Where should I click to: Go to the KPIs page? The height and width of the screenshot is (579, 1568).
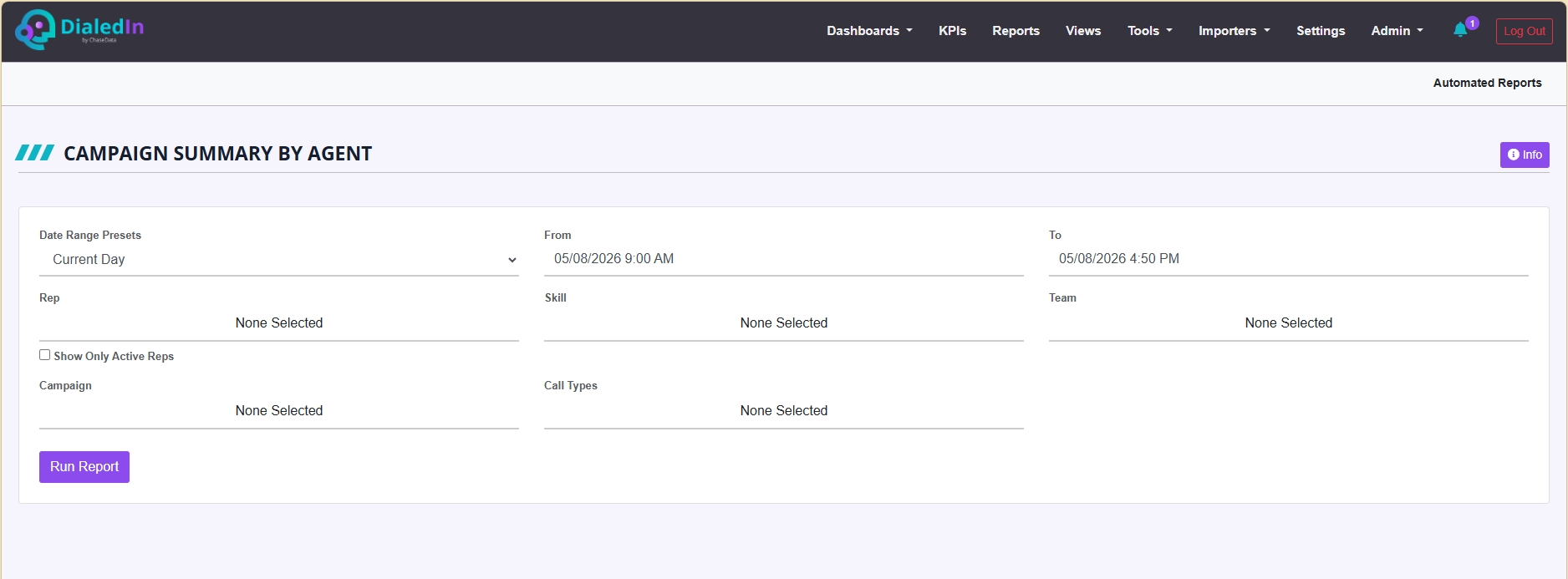click(x=952, y=31)
